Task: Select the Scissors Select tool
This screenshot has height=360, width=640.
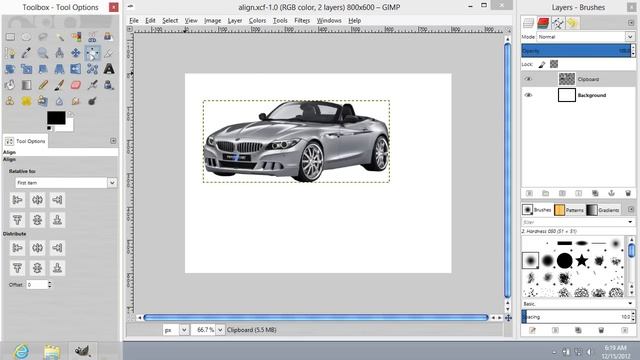Action: (92, 37)
